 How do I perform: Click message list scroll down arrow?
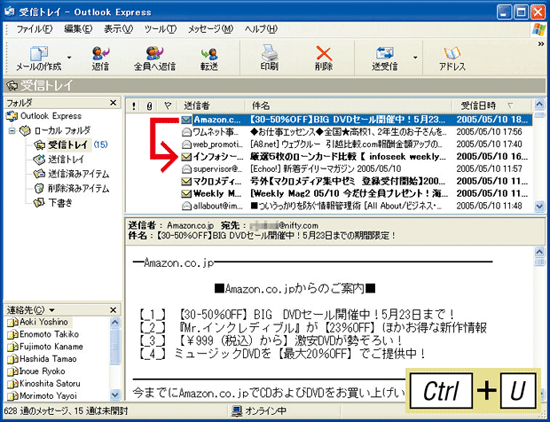(539, 207)
